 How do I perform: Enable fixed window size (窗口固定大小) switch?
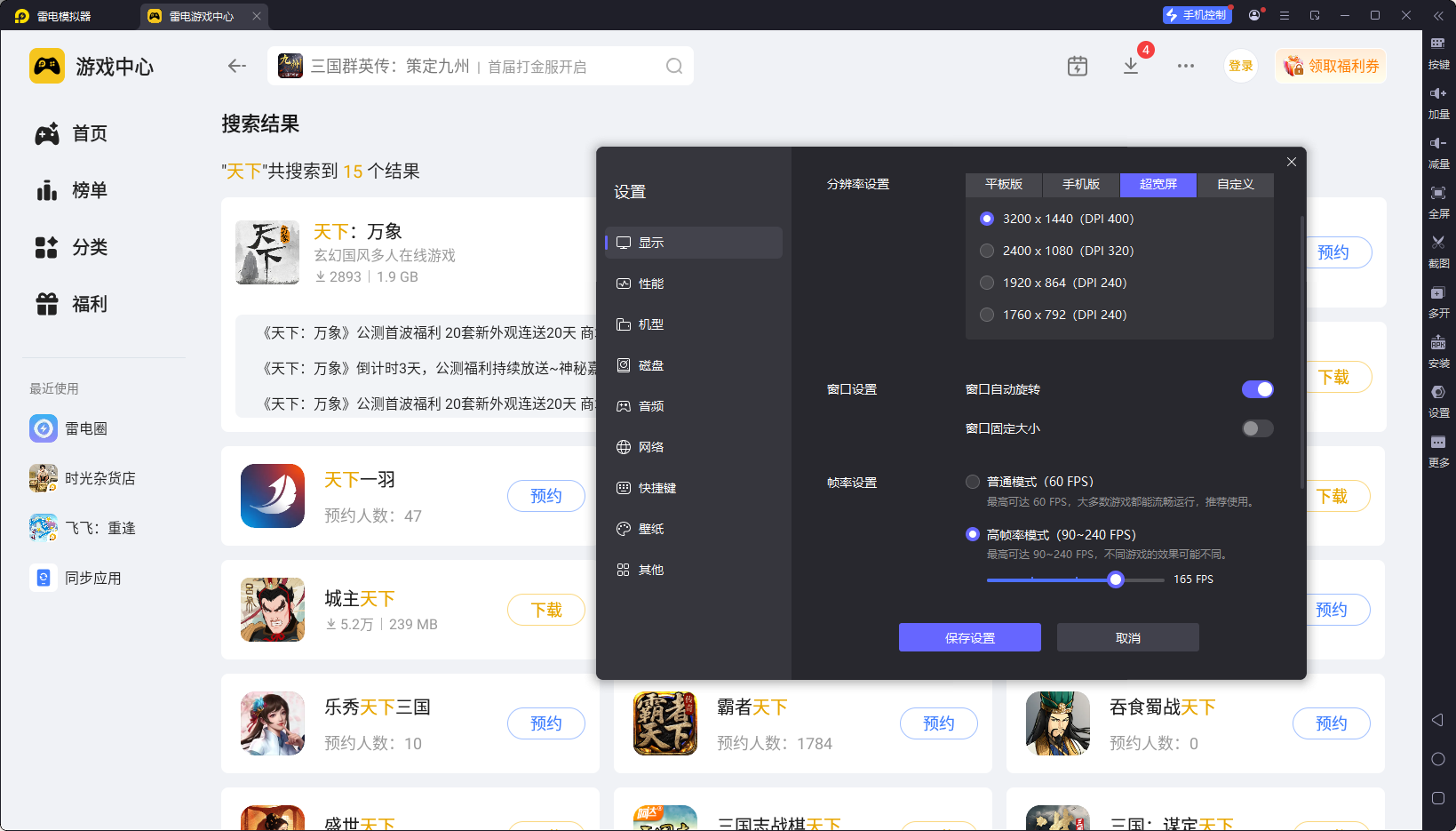1257,428
